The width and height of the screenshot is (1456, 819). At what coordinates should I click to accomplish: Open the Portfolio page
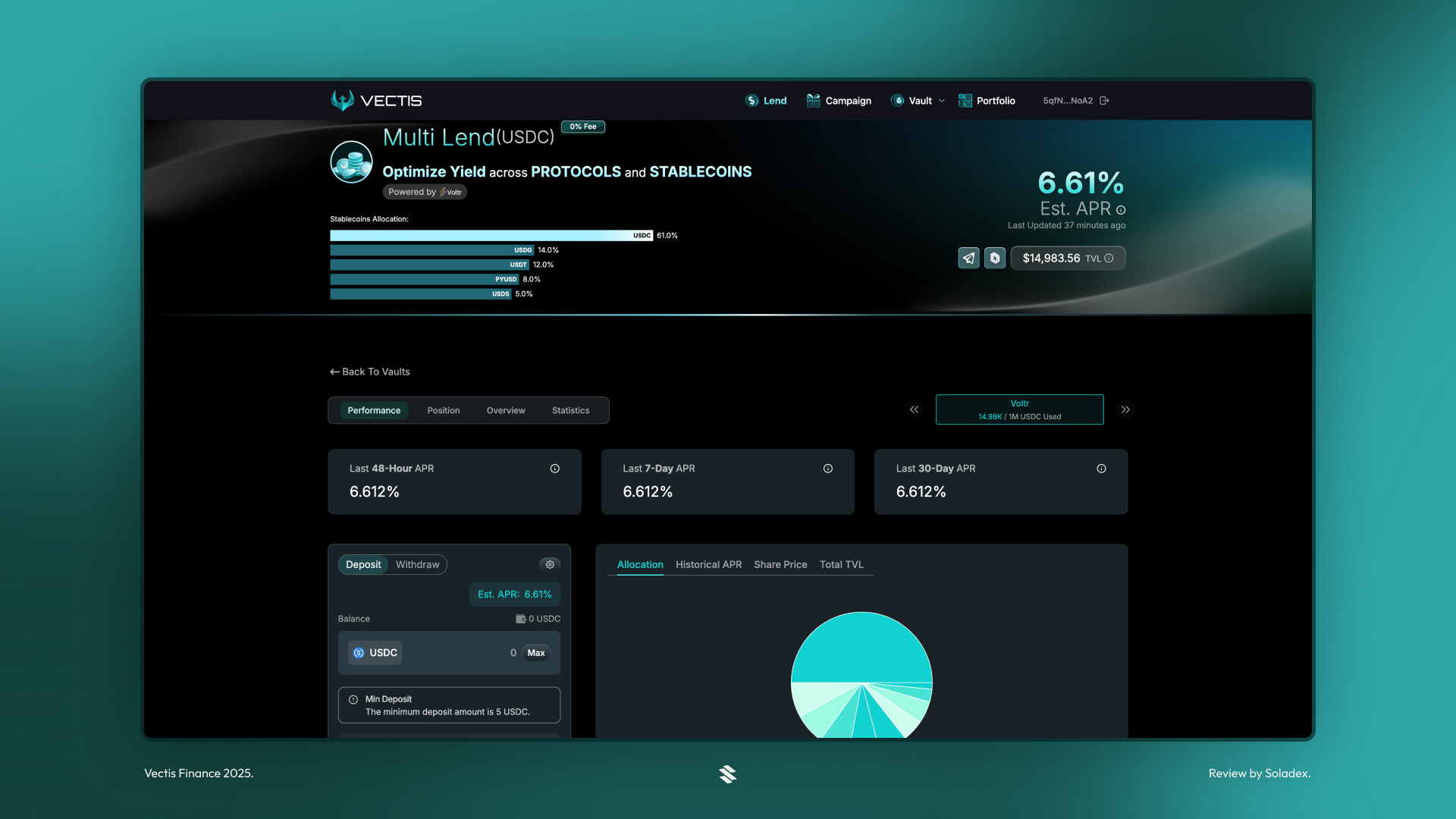pyautogui.click(x=987, y=100)
